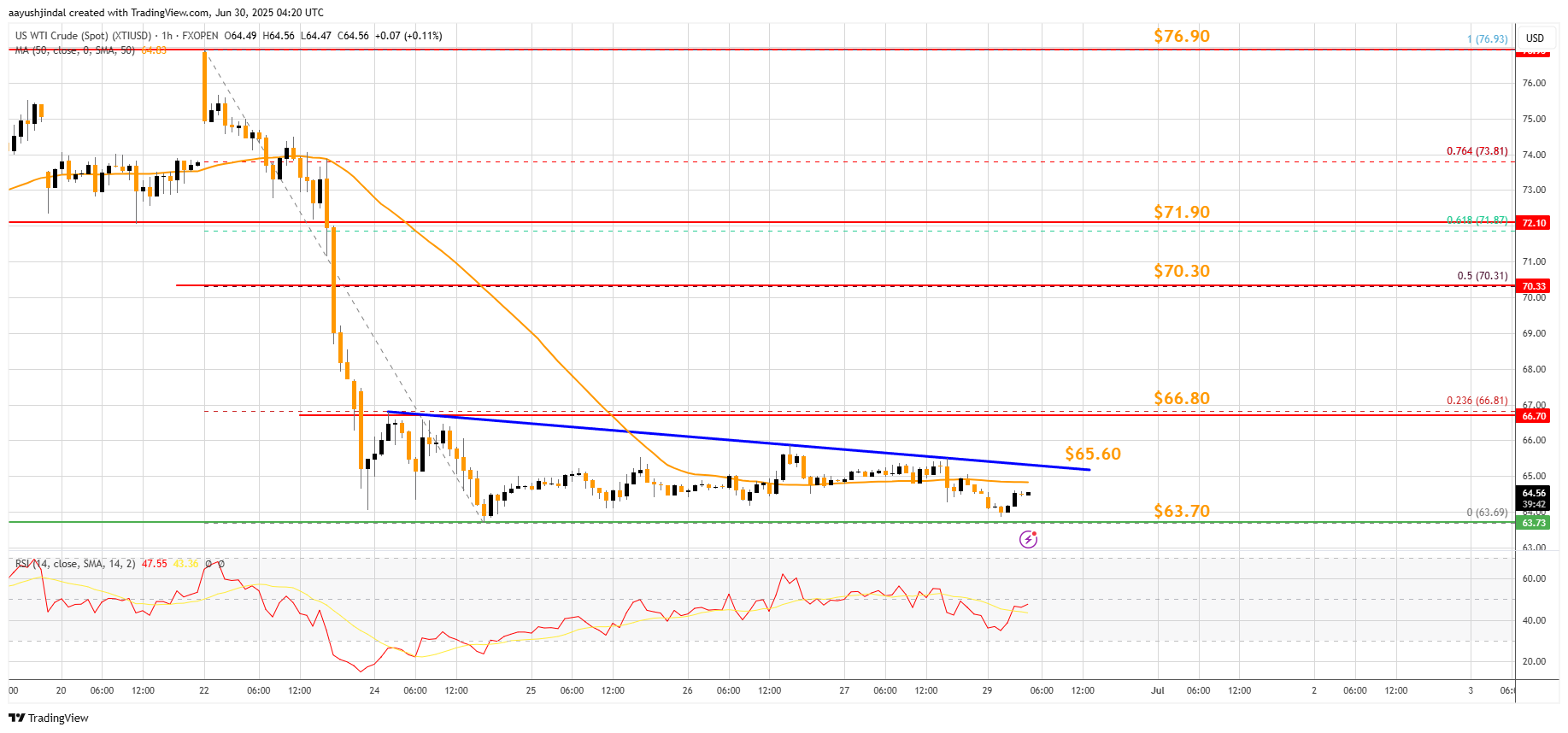Click the orange MA value 64.83
Screen dimensions: 1568x733
(154, 50)
